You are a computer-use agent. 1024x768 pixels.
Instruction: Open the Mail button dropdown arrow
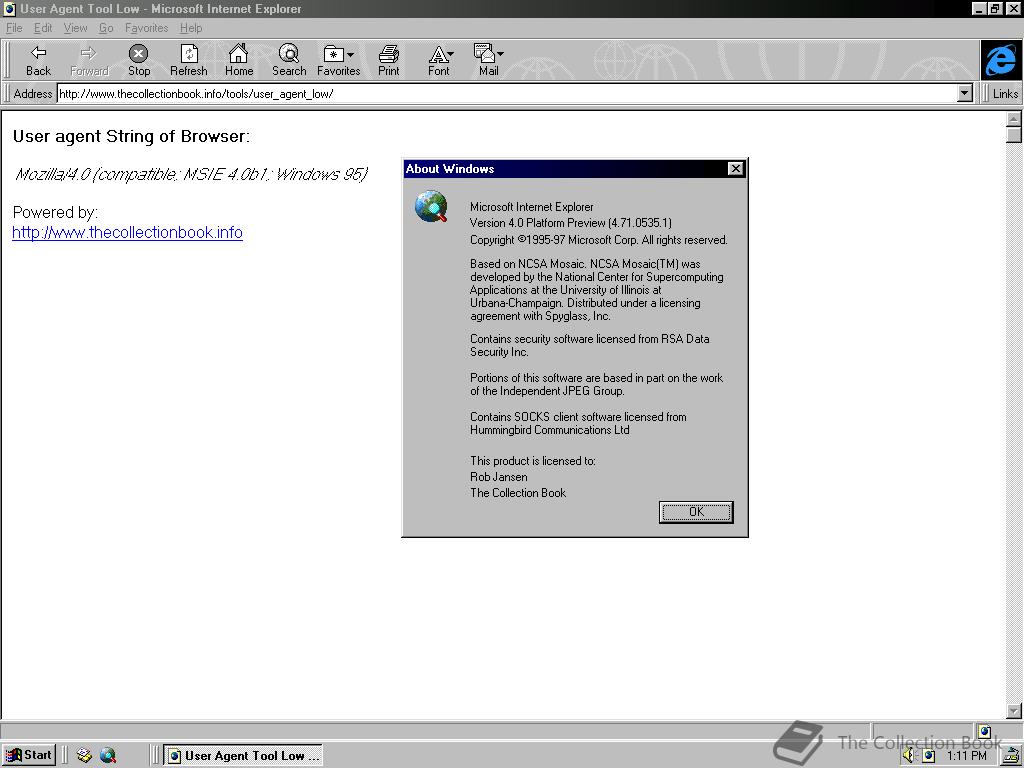(500, 55)
